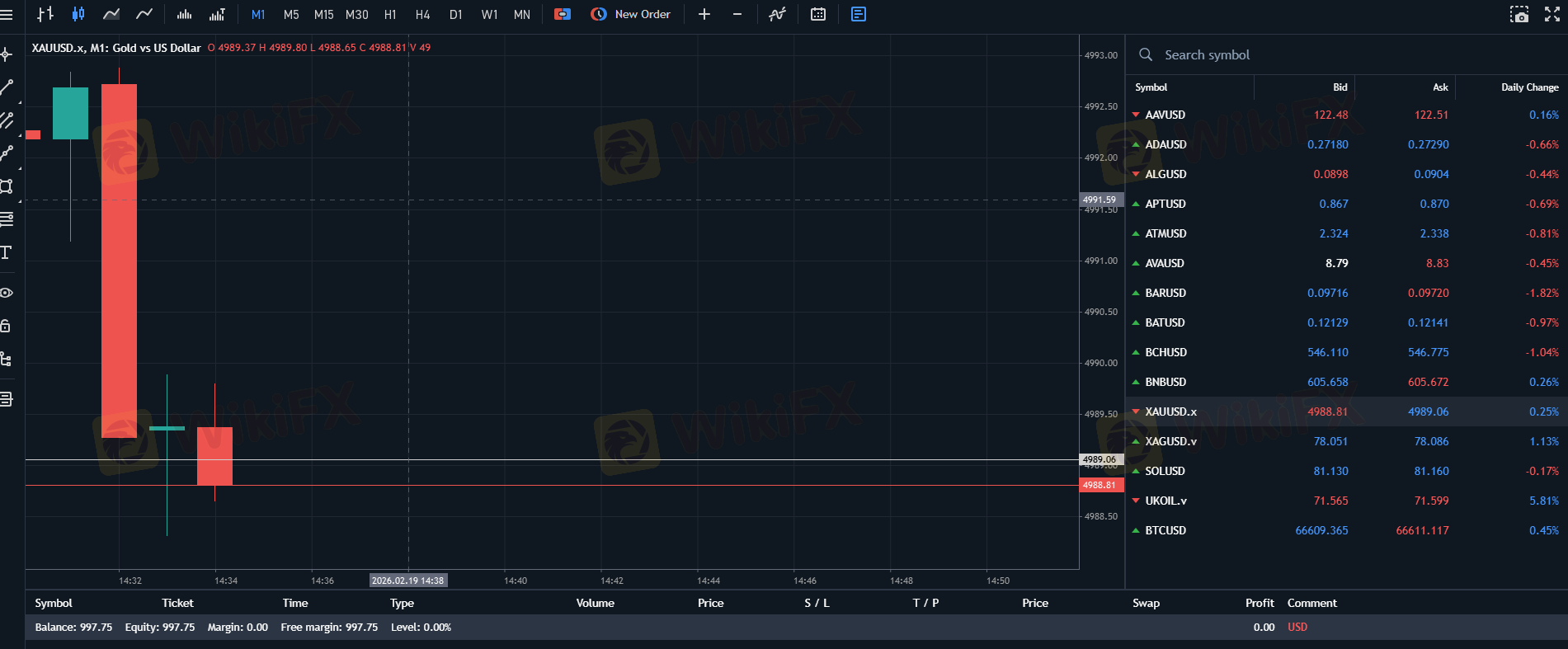Toggle the one-click trading panel button
This screenshot has height=649, width=1568.
click(x=563, y=14)
